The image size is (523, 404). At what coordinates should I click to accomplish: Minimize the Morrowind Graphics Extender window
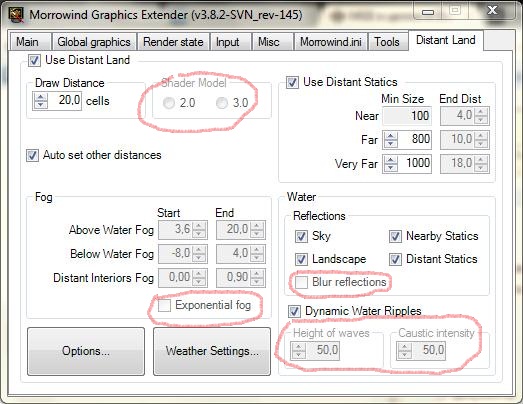coord(428,12)
